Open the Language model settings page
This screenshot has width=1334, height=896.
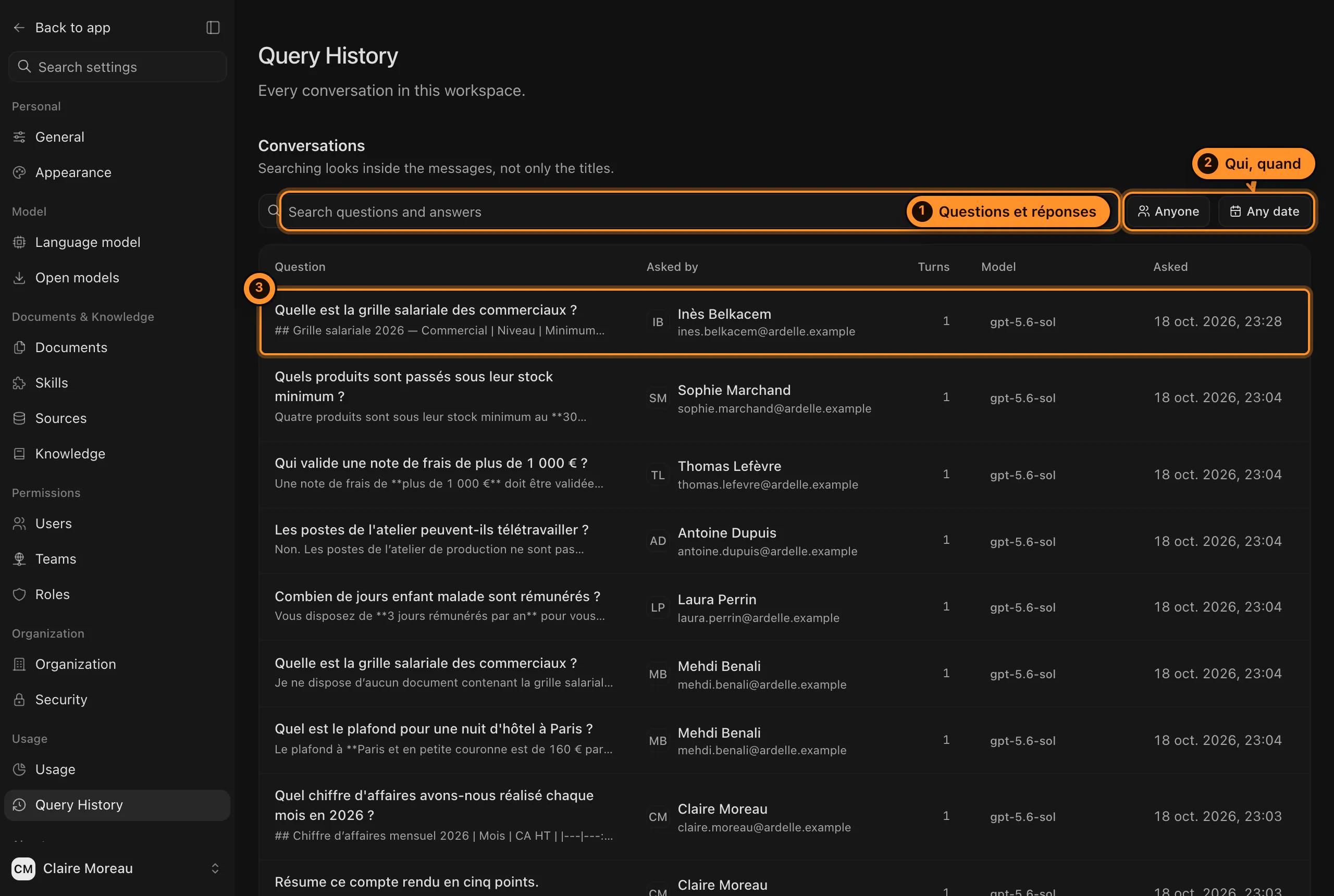[117, 242]
